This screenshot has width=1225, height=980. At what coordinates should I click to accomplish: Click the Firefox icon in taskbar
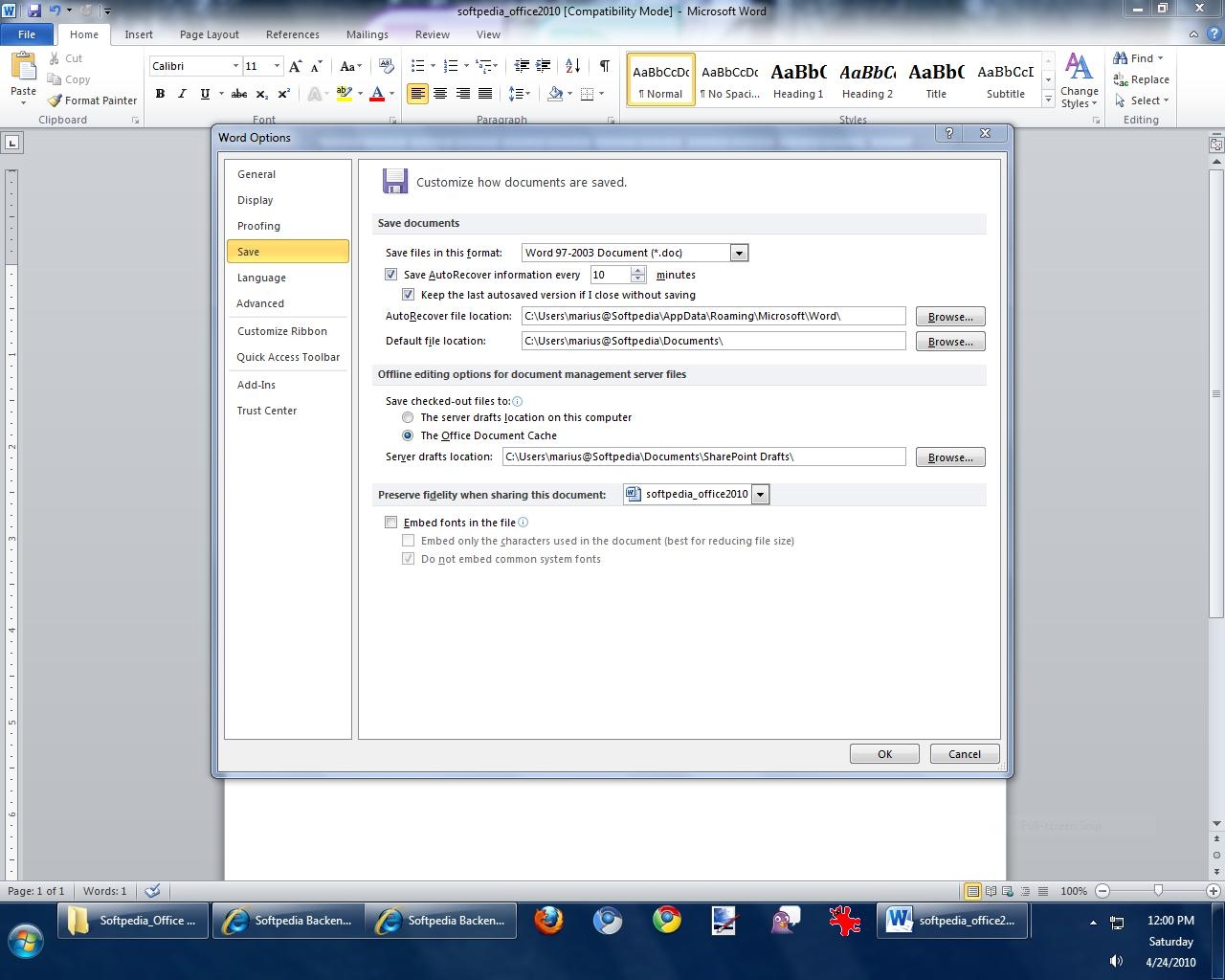coord(548,921)
